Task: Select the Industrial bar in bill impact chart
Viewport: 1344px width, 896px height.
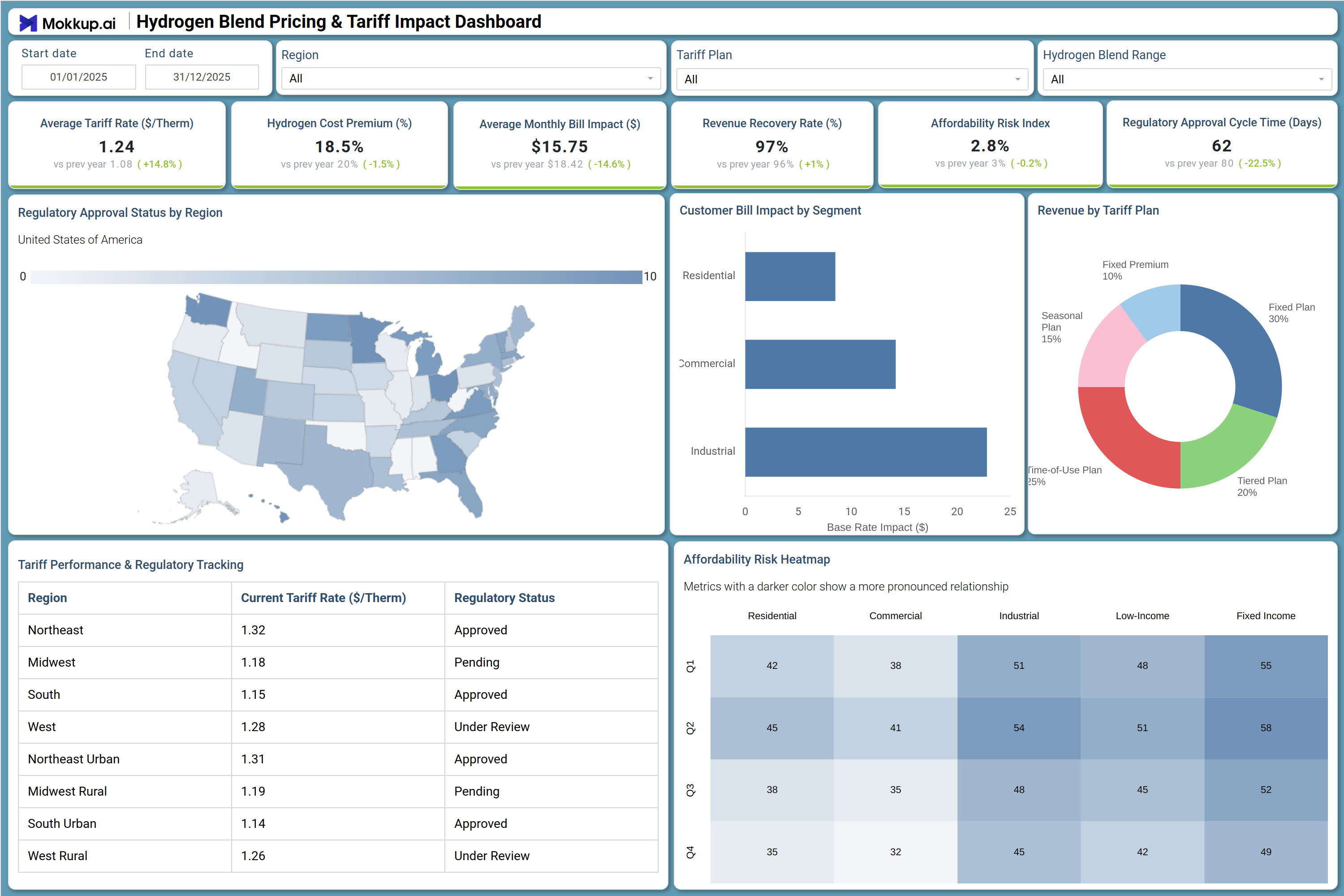Action: click(866, 452)
